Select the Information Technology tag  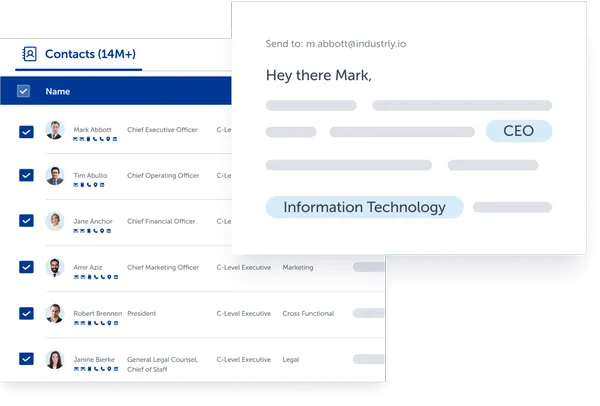point(364,207)
